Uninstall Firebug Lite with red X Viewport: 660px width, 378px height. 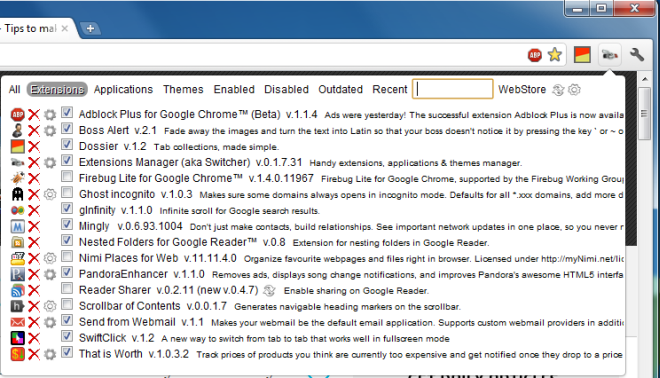pos(34,178)
